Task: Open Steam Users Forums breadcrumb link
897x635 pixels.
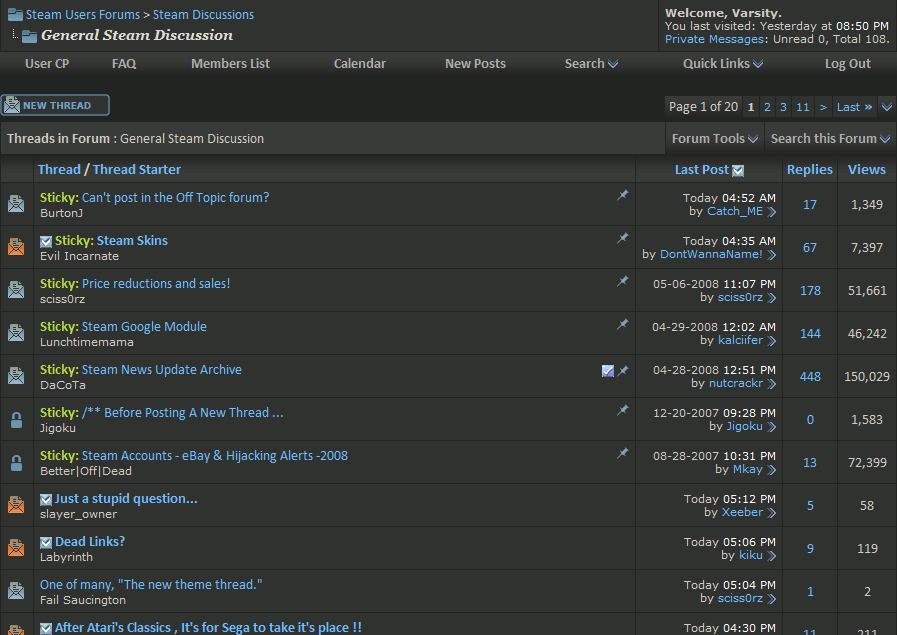Action: click(x=82, y=14)
